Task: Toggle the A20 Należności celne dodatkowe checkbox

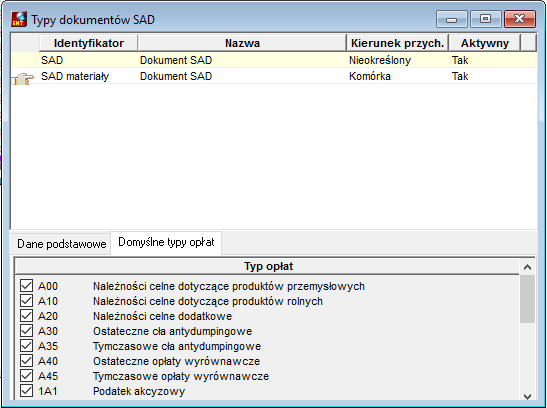Action: [x=27, y=316]
